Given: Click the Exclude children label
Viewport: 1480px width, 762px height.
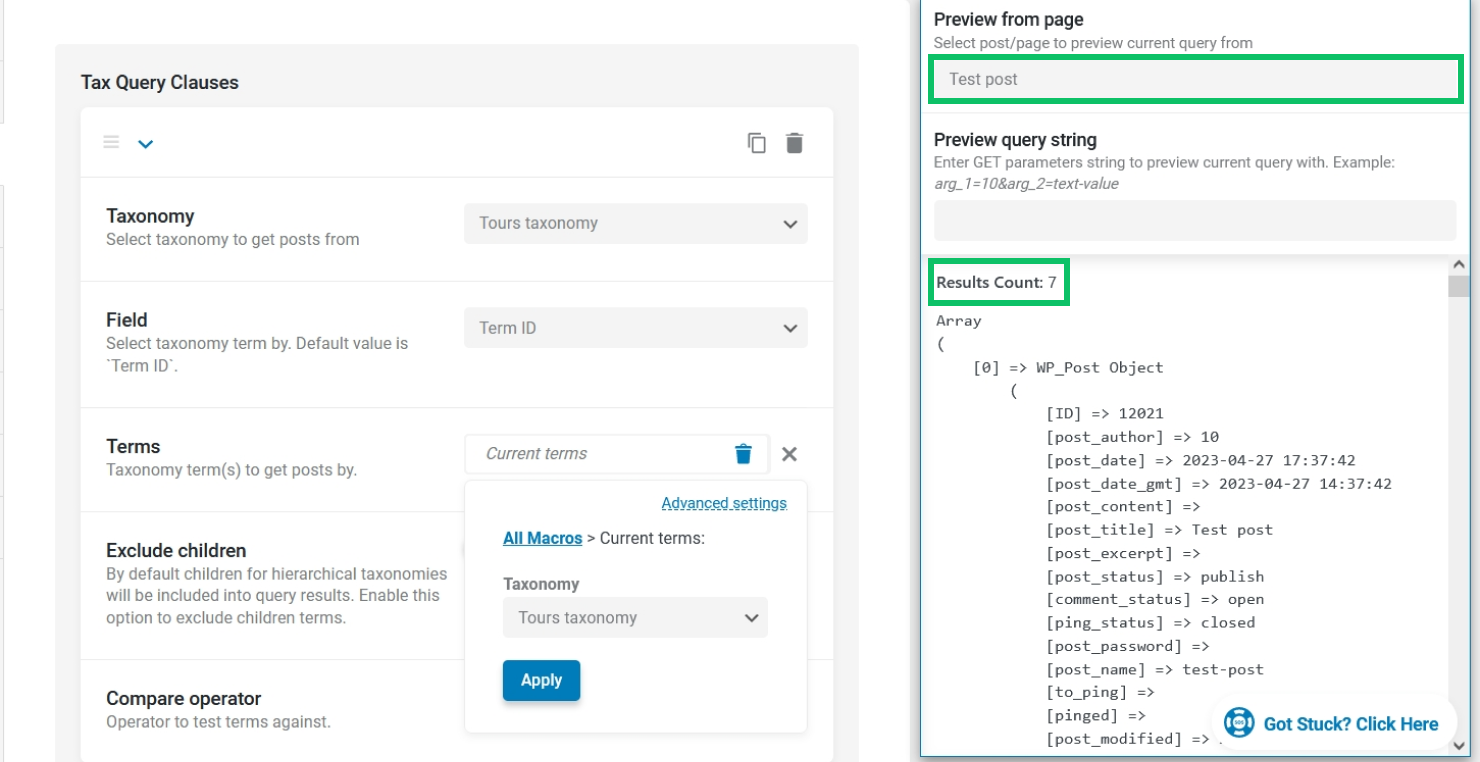Looking at the screenshot, I should 176,551.
